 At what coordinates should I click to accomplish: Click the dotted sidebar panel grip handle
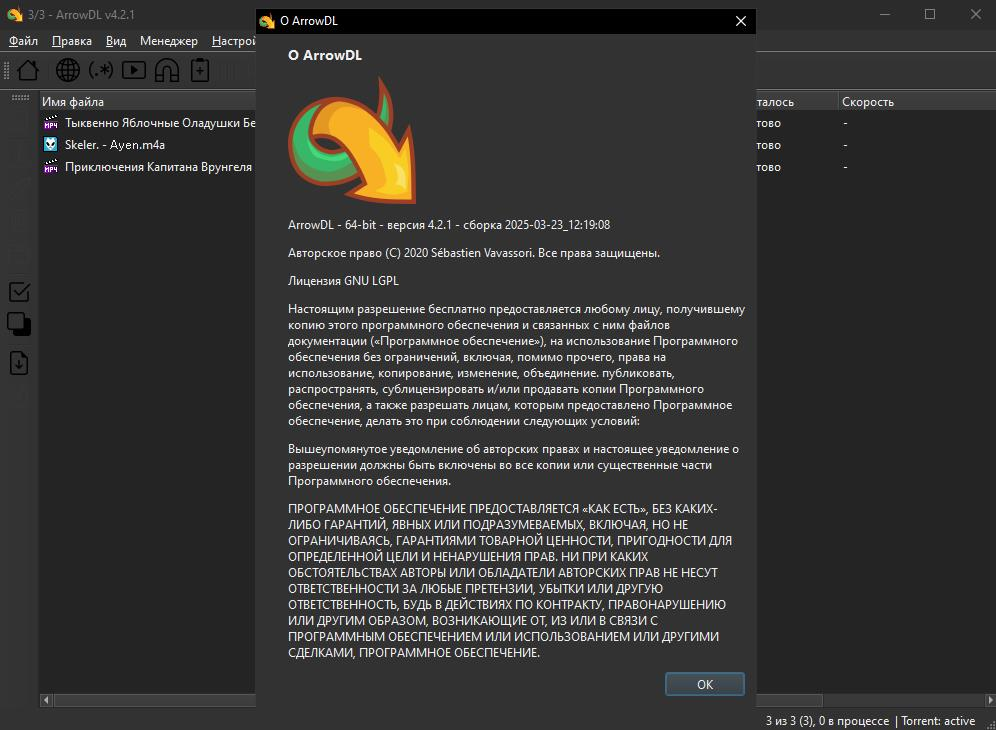[20, 97]
